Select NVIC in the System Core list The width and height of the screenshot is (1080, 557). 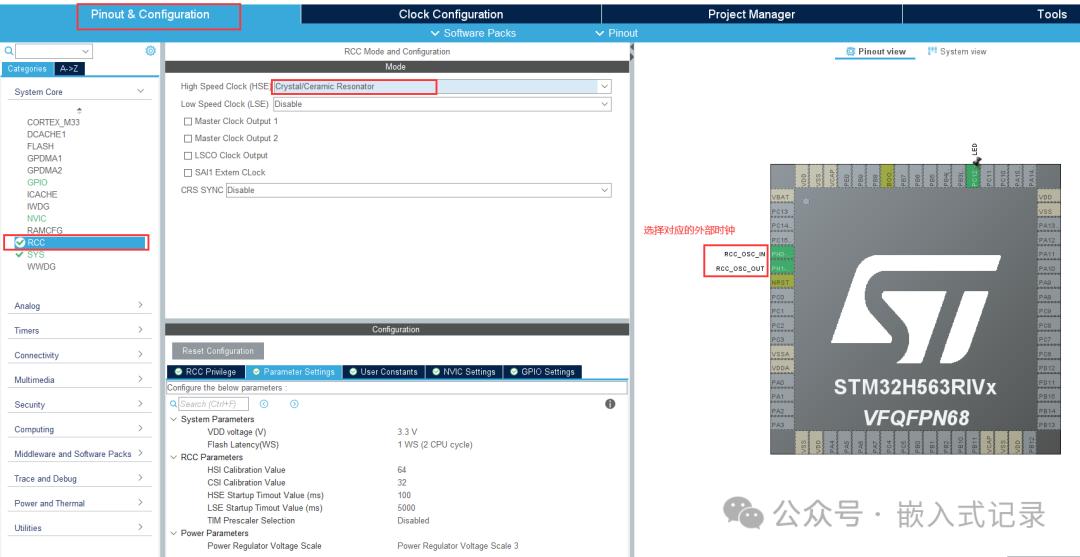37,218
